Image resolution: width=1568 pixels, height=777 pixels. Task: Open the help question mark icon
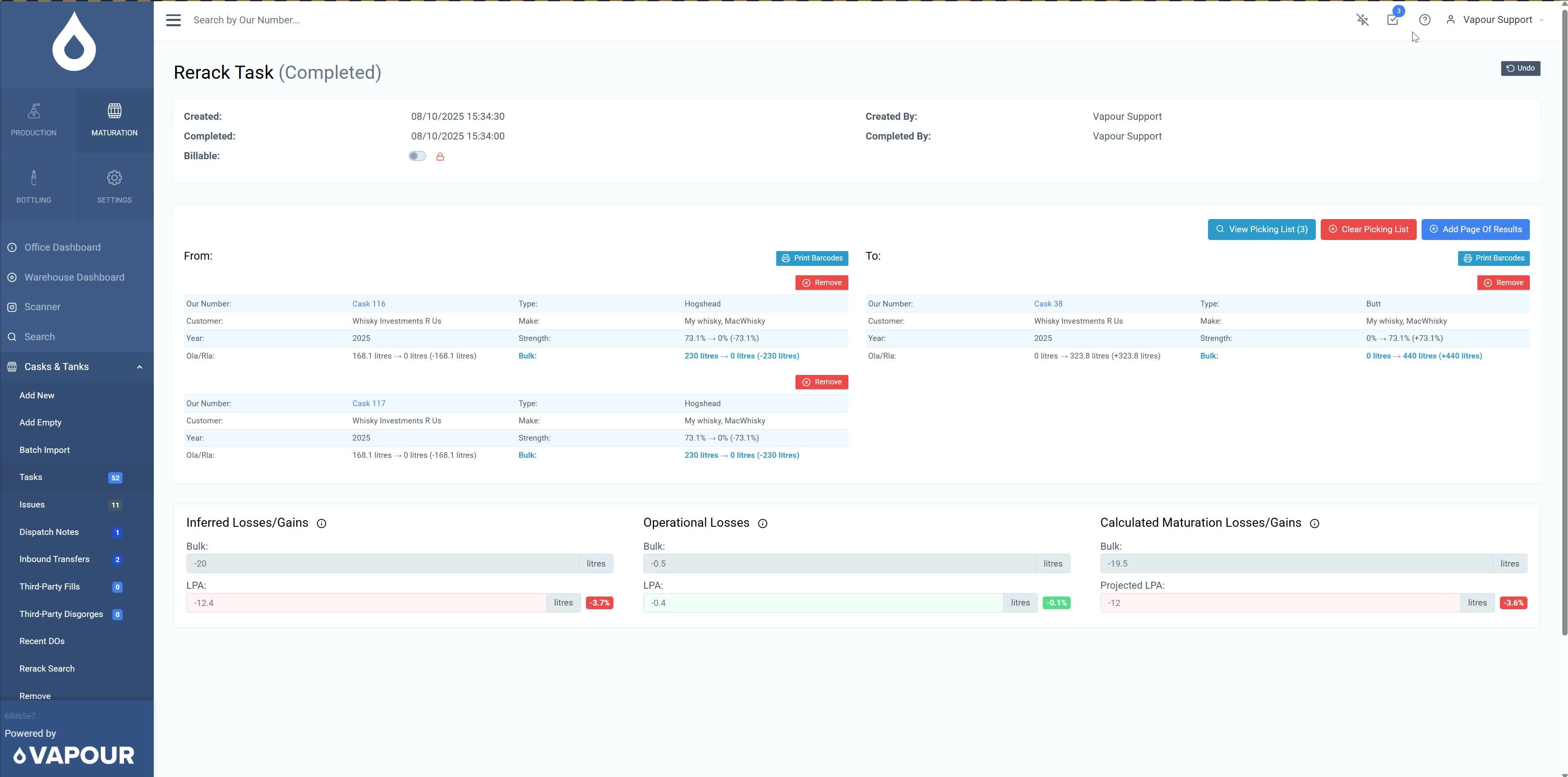tap(1424, 20)
